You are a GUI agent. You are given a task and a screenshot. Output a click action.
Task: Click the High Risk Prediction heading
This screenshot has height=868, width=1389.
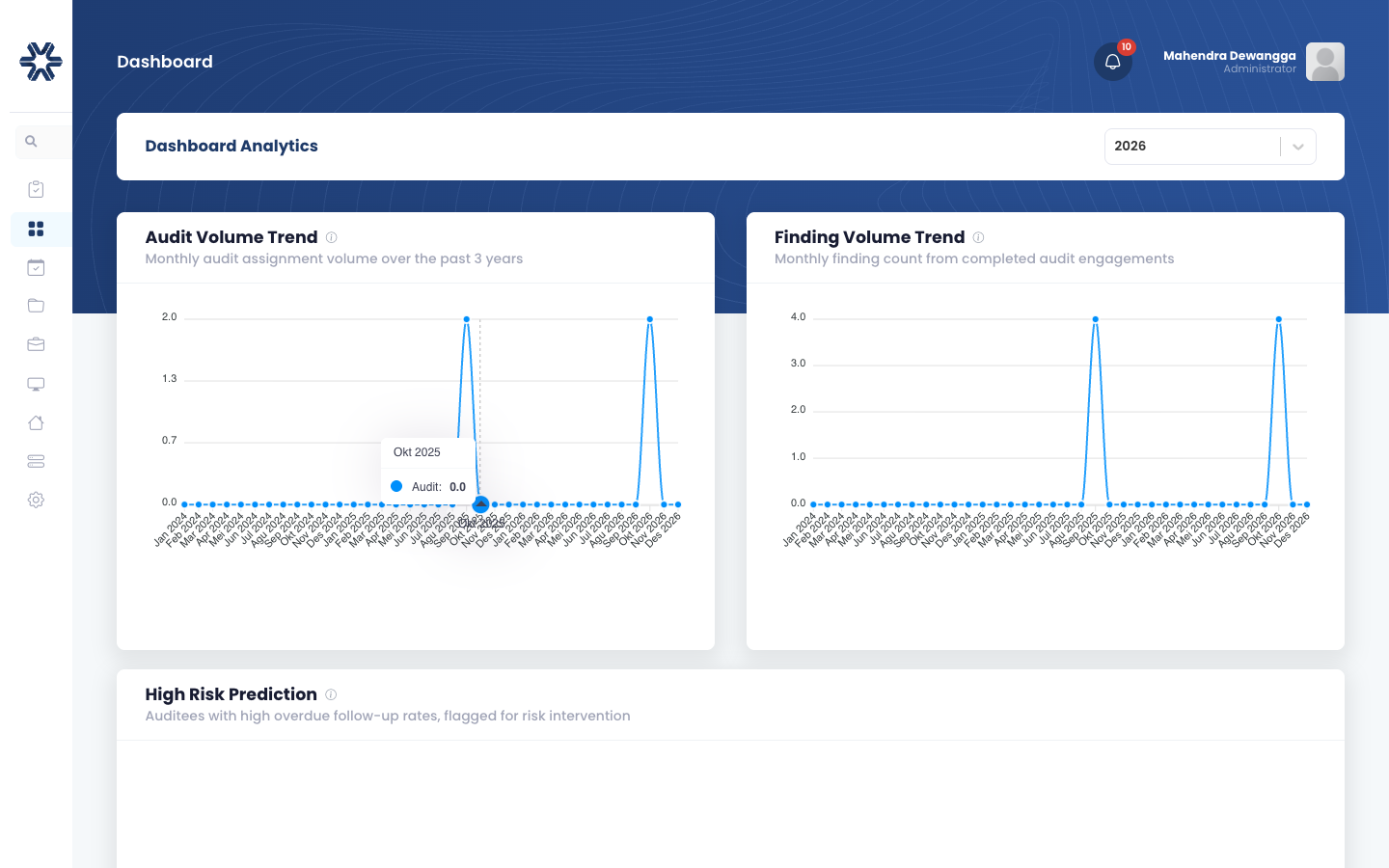(x=231, y=694)
